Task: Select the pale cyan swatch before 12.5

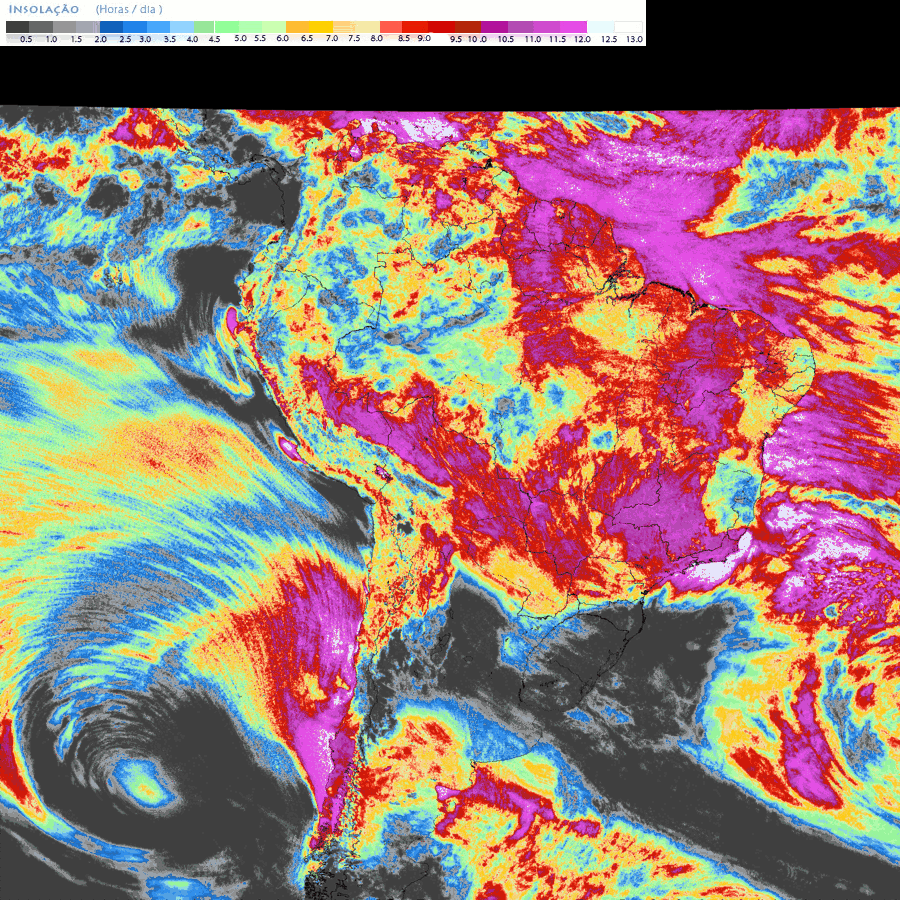Action: click(x=600, y=27)
